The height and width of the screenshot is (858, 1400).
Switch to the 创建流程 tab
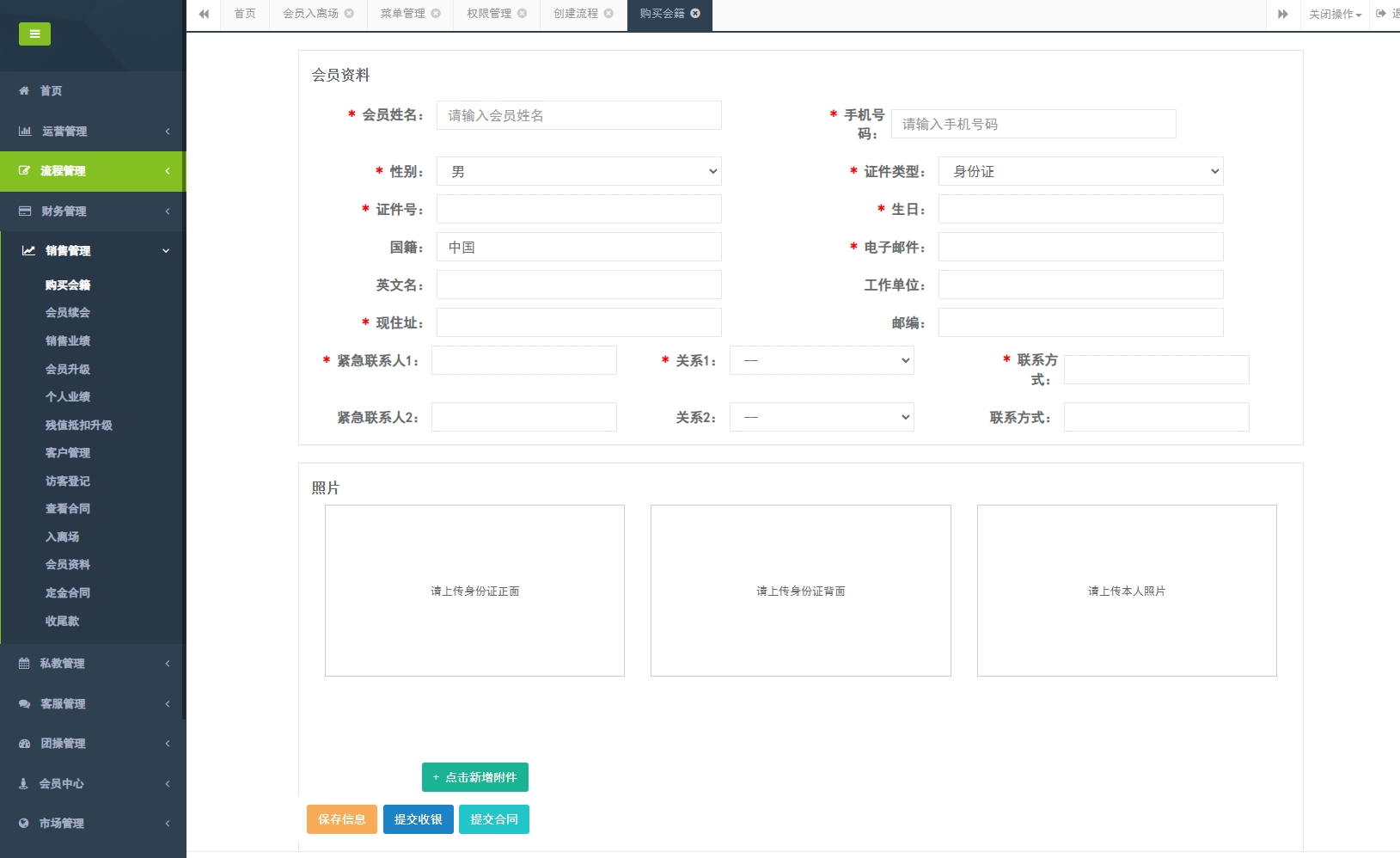576,14
